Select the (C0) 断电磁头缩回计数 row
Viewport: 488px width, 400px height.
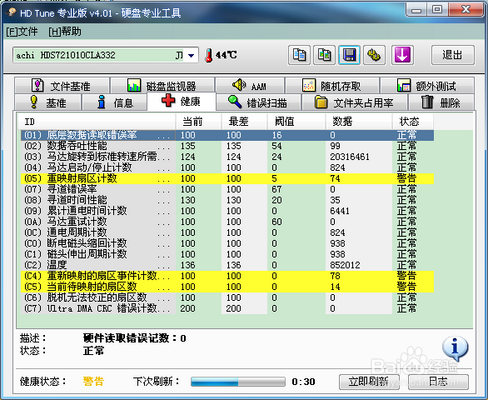[x=227, y=243]
